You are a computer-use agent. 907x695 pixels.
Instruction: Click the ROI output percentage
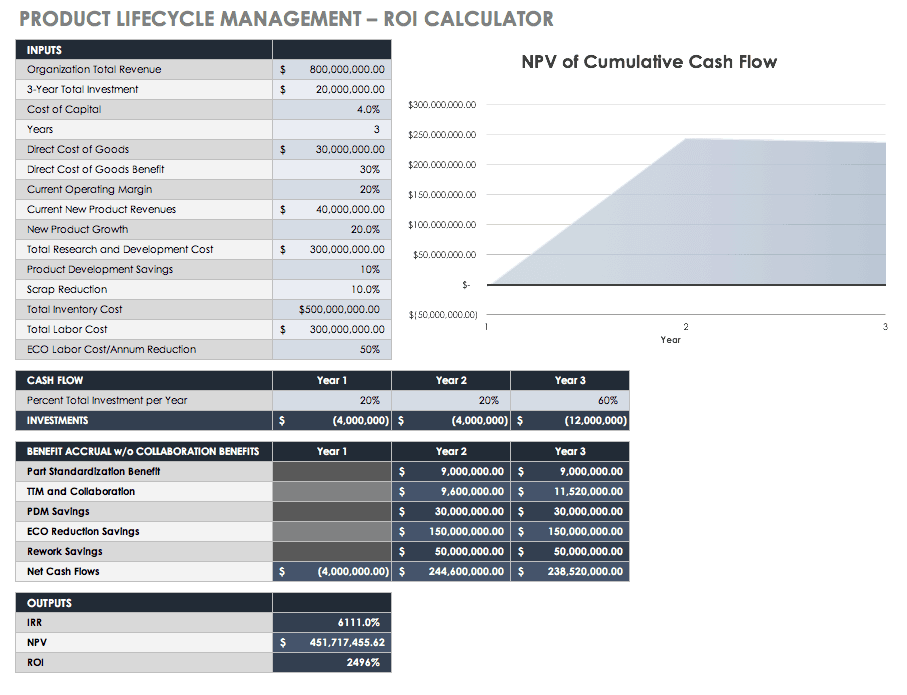pyautogui.click(x=332, y=662)
